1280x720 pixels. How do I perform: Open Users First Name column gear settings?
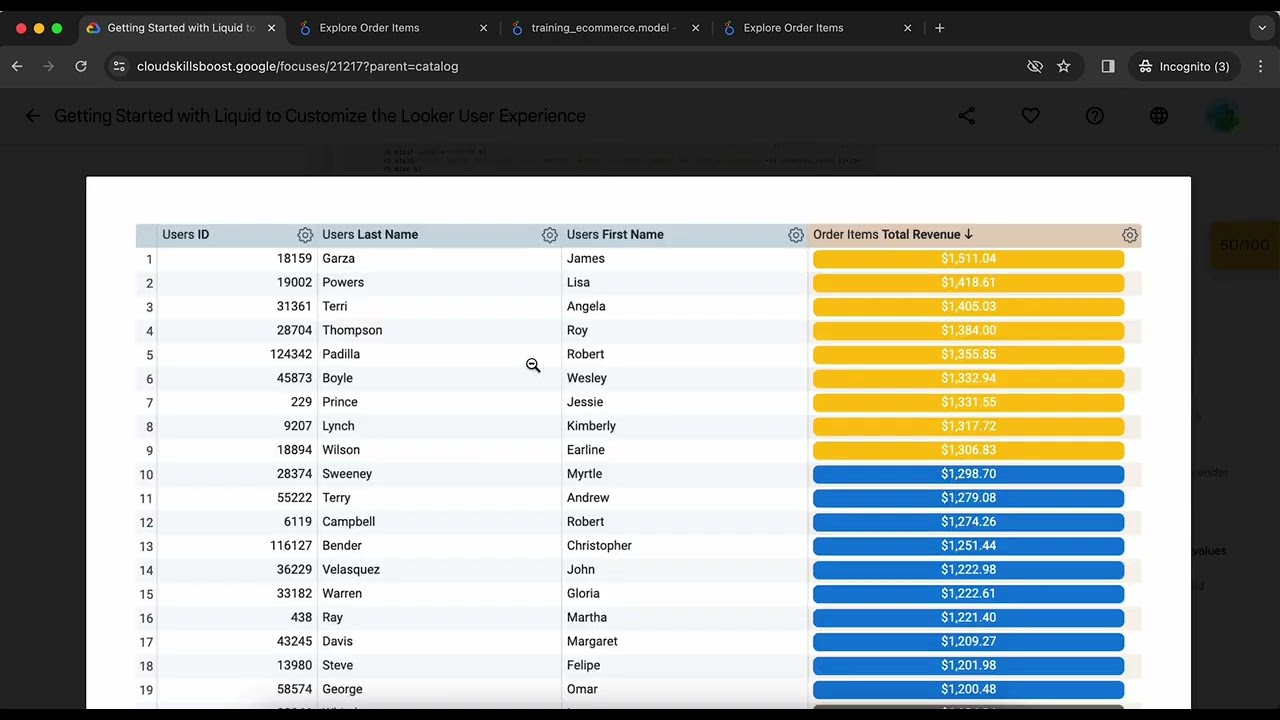tap(796, 235)
